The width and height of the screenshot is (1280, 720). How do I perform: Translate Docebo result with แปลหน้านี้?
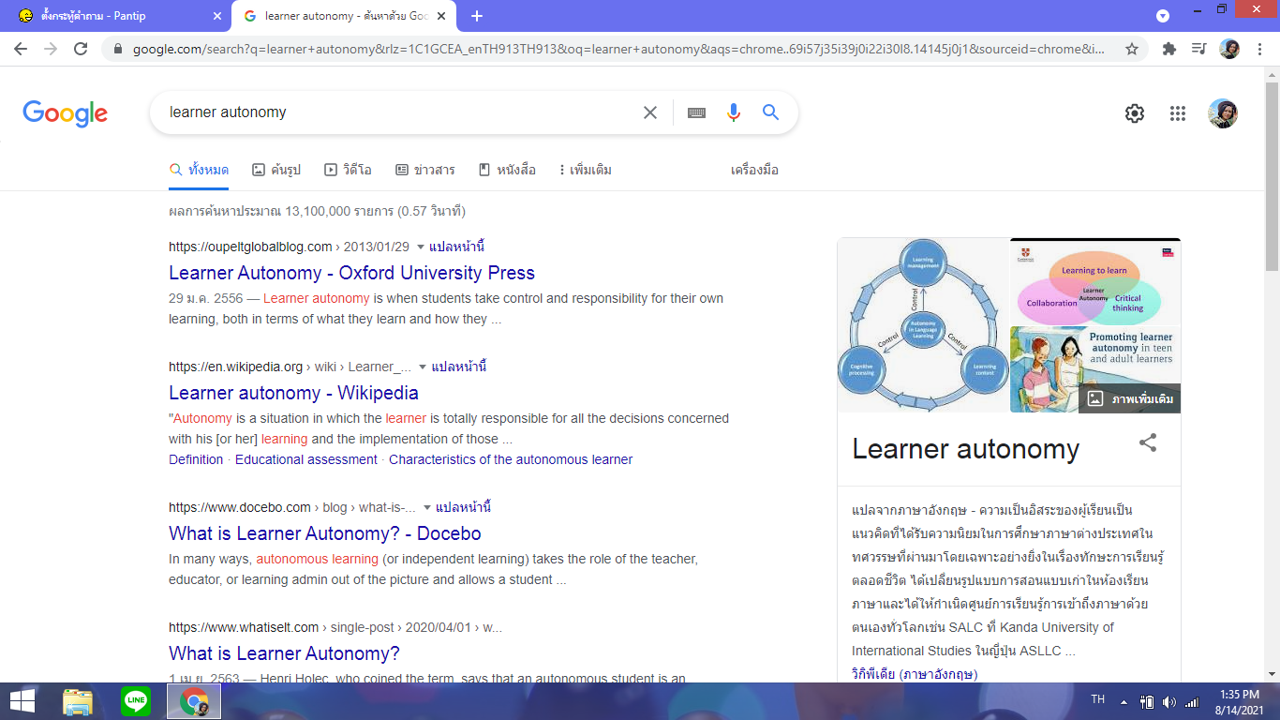464,508
